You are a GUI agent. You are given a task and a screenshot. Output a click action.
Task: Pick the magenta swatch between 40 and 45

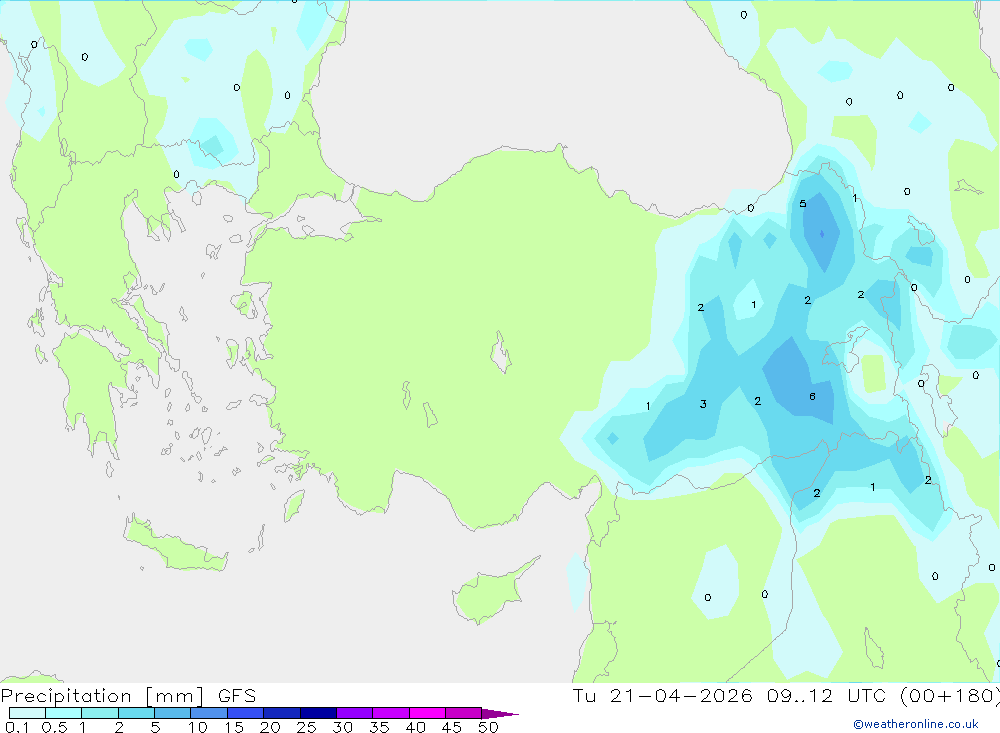(427, 713)
